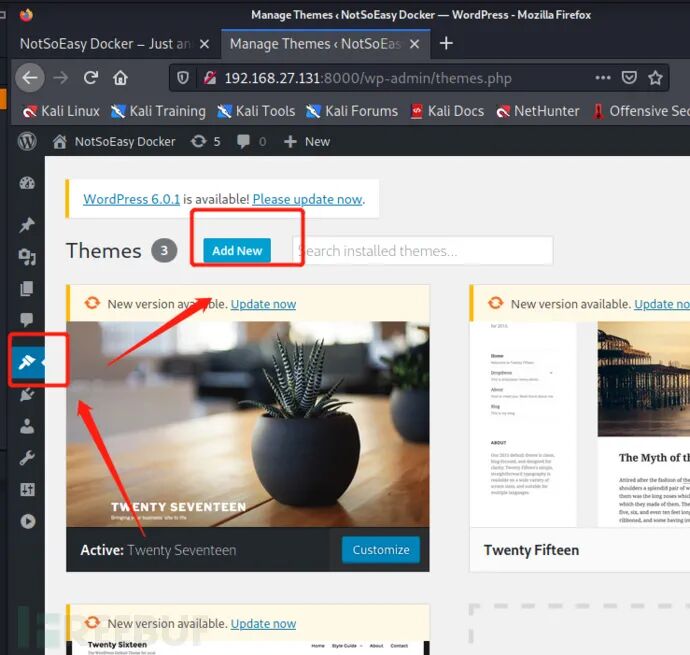
Task: Open Posts via the pushpin sidebar icon
Action: pyautogui.click(x=27, y=224)
